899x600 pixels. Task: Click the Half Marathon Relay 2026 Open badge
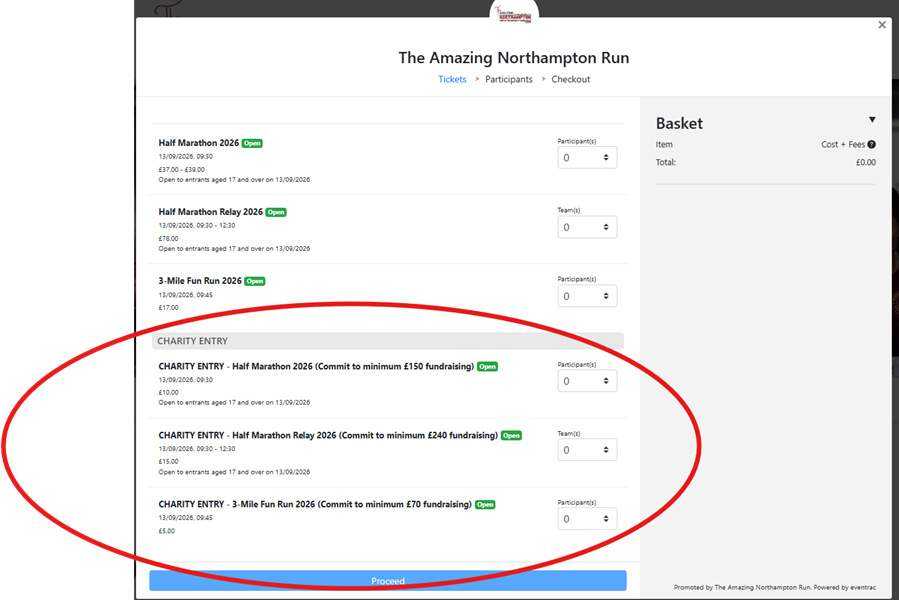point(276,212)
